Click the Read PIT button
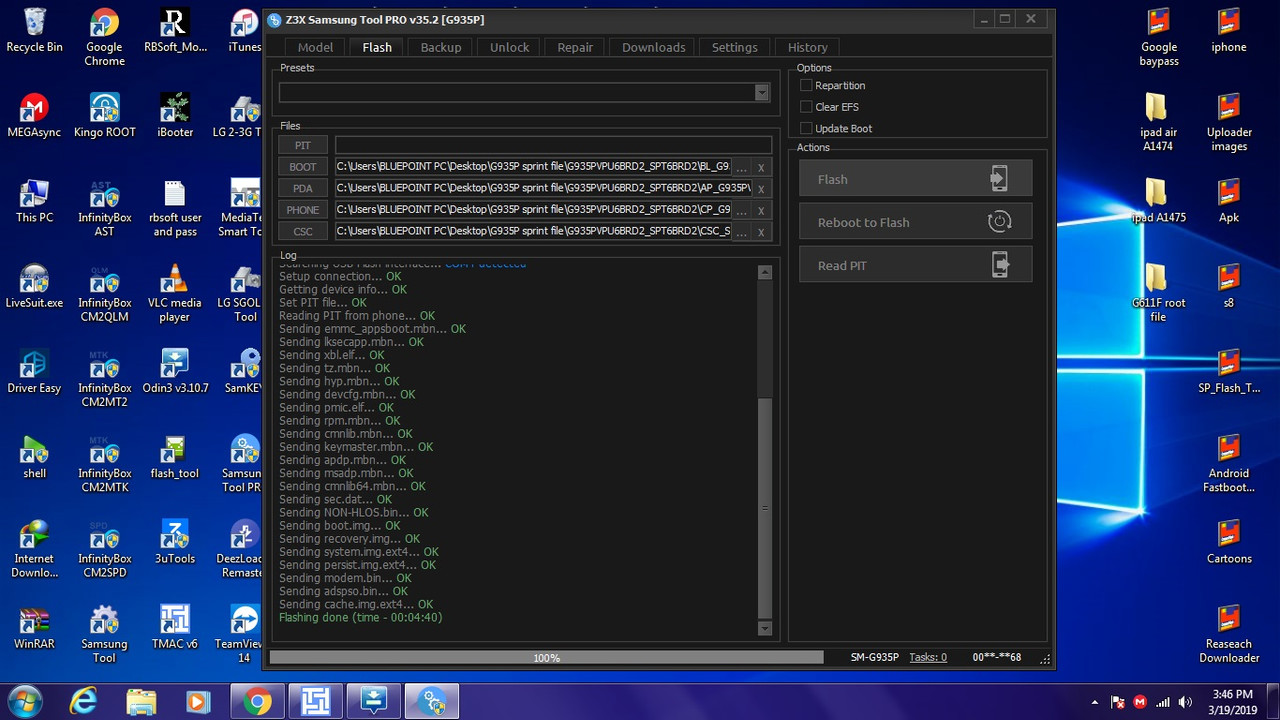This screenshot has height=720, width=1280. 915,265
